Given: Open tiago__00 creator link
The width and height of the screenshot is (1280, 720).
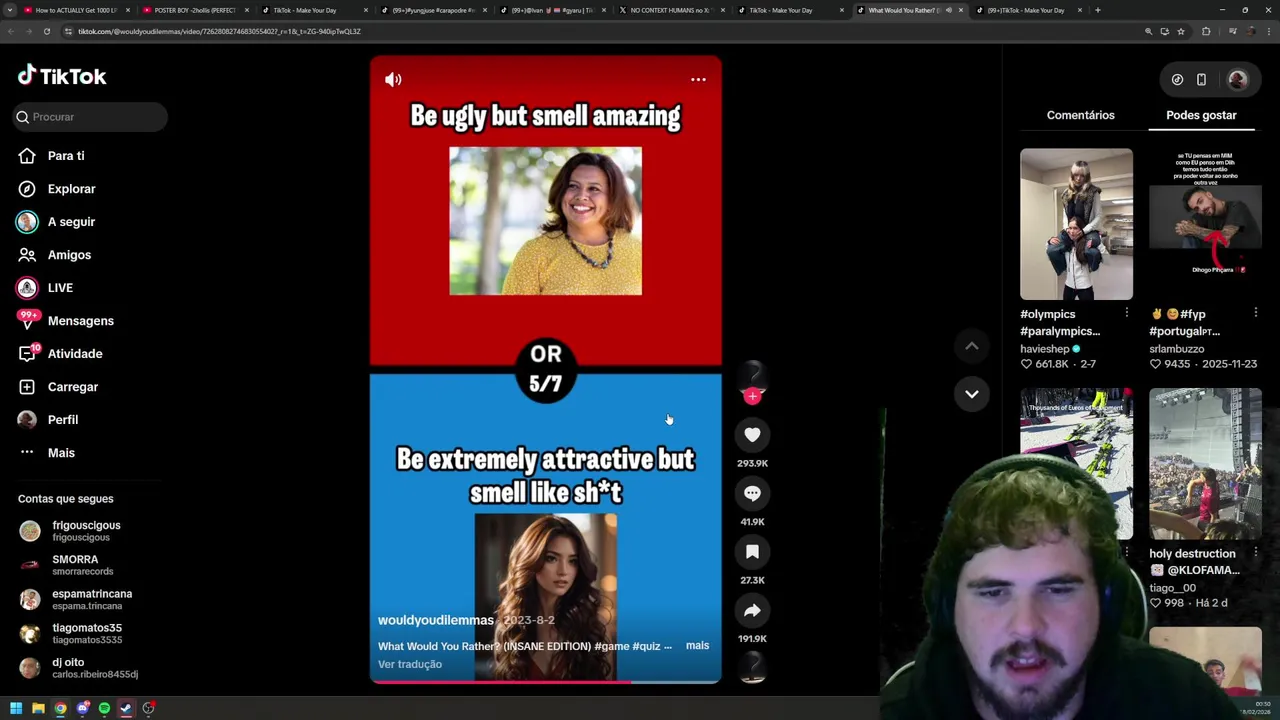Looking at the screenshot, I should pos(1172,588).
